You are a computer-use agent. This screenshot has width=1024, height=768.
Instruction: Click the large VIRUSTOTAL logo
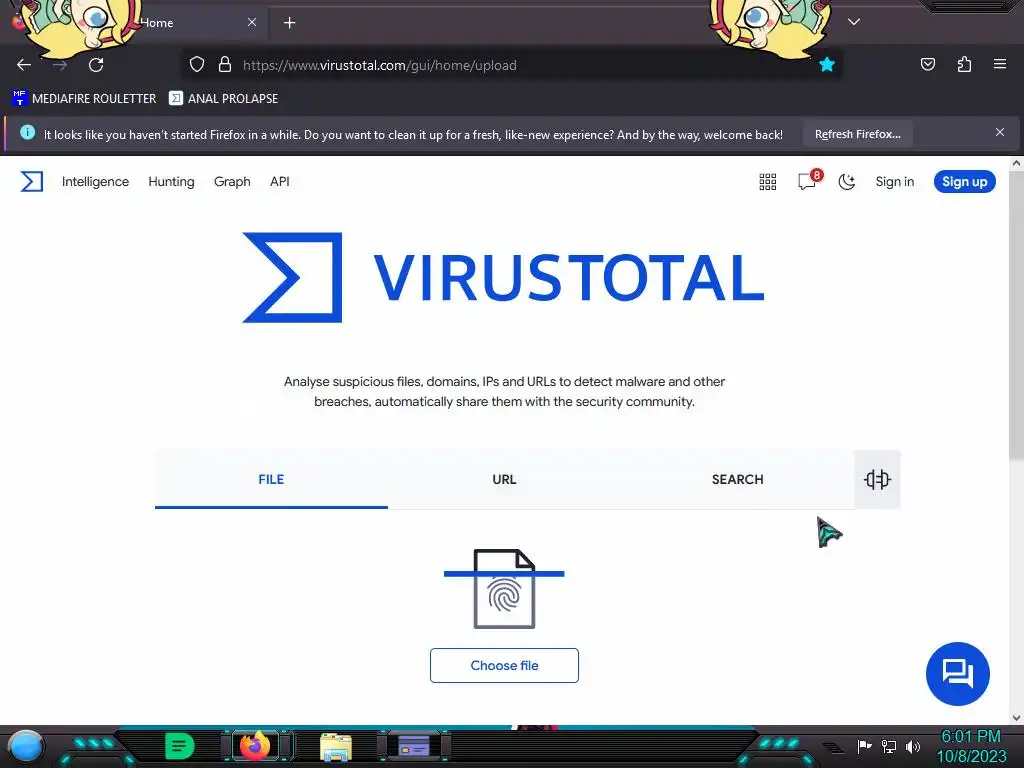(x=504, y=278)
